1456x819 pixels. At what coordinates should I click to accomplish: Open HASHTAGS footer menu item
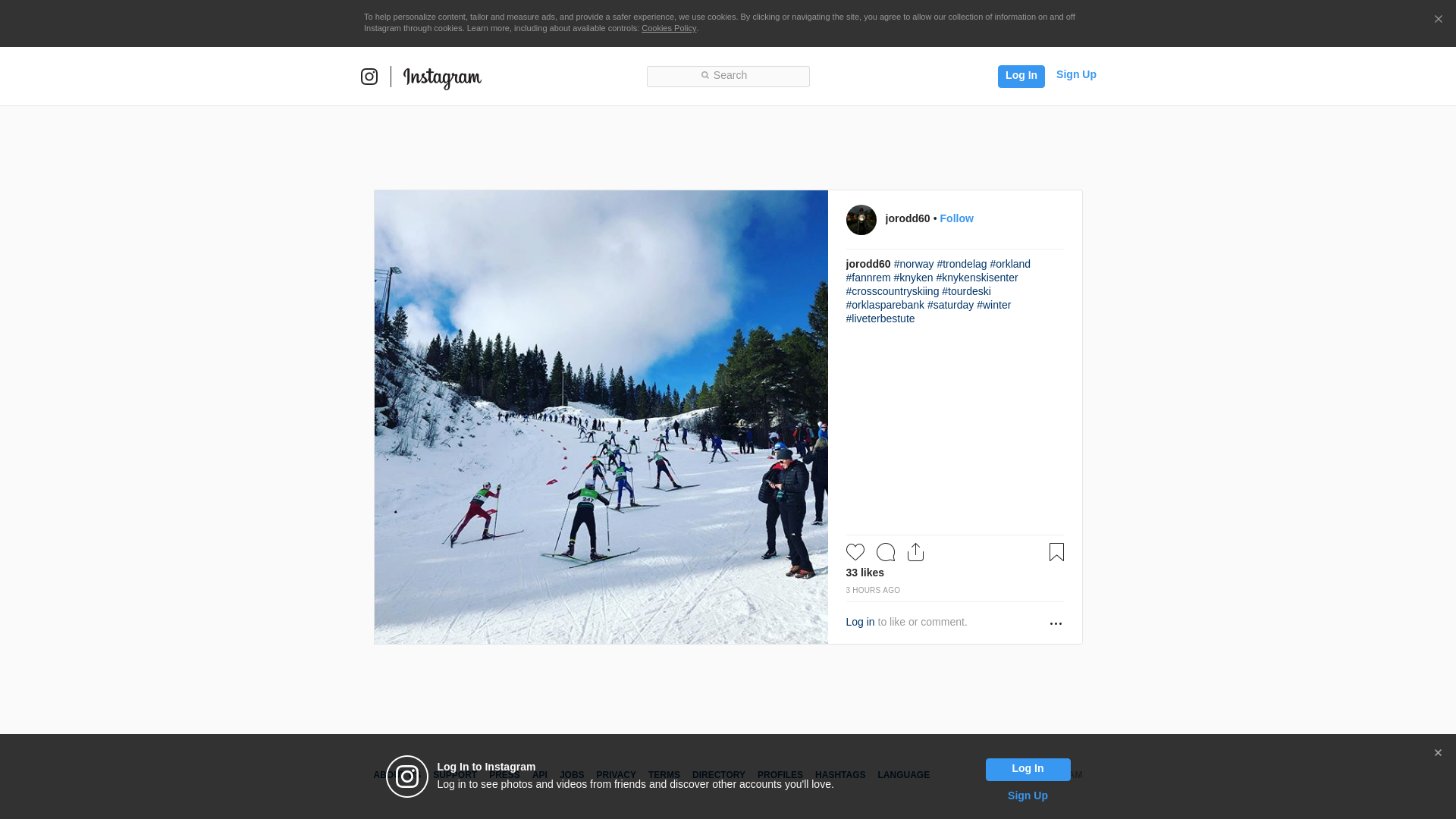[839, 775]
